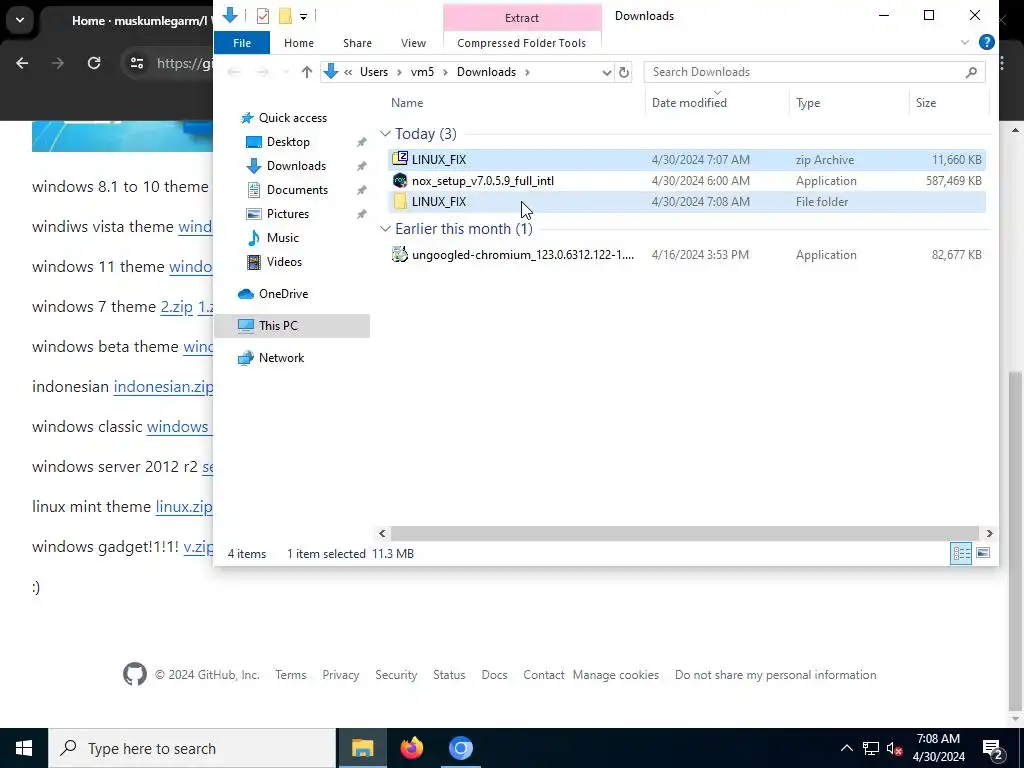Click Users in the address breadcrumb
The width and height of the screenshot is (1024, 768).
coord(374,72)
